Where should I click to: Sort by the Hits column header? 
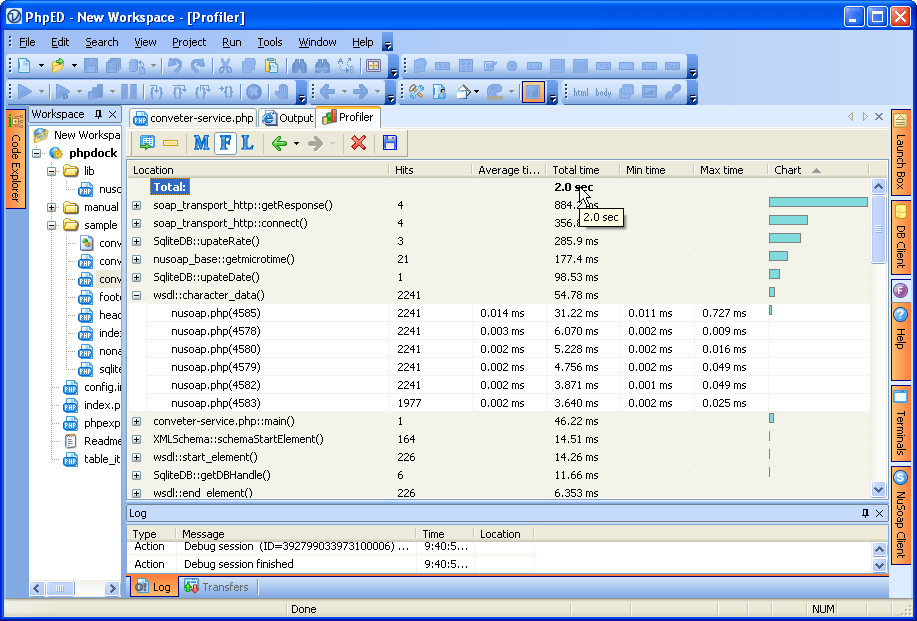click(x=430, y=170)
